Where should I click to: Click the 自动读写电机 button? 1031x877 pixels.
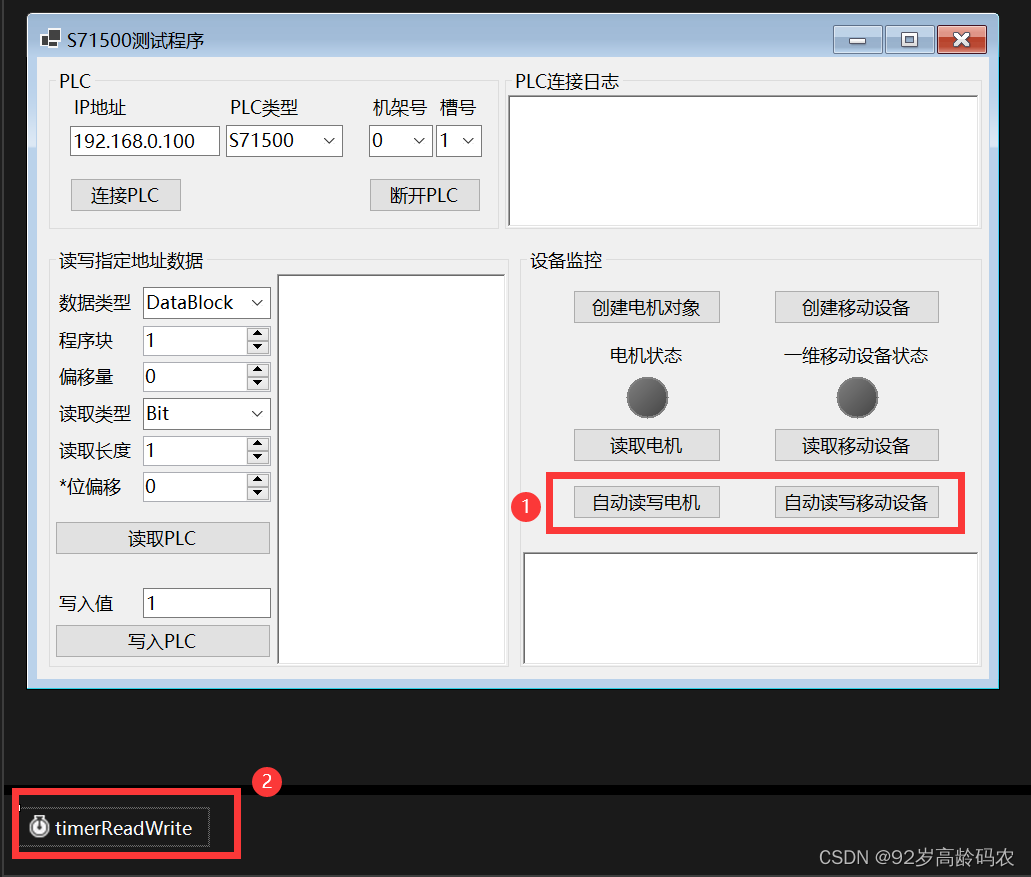point(646,502)
